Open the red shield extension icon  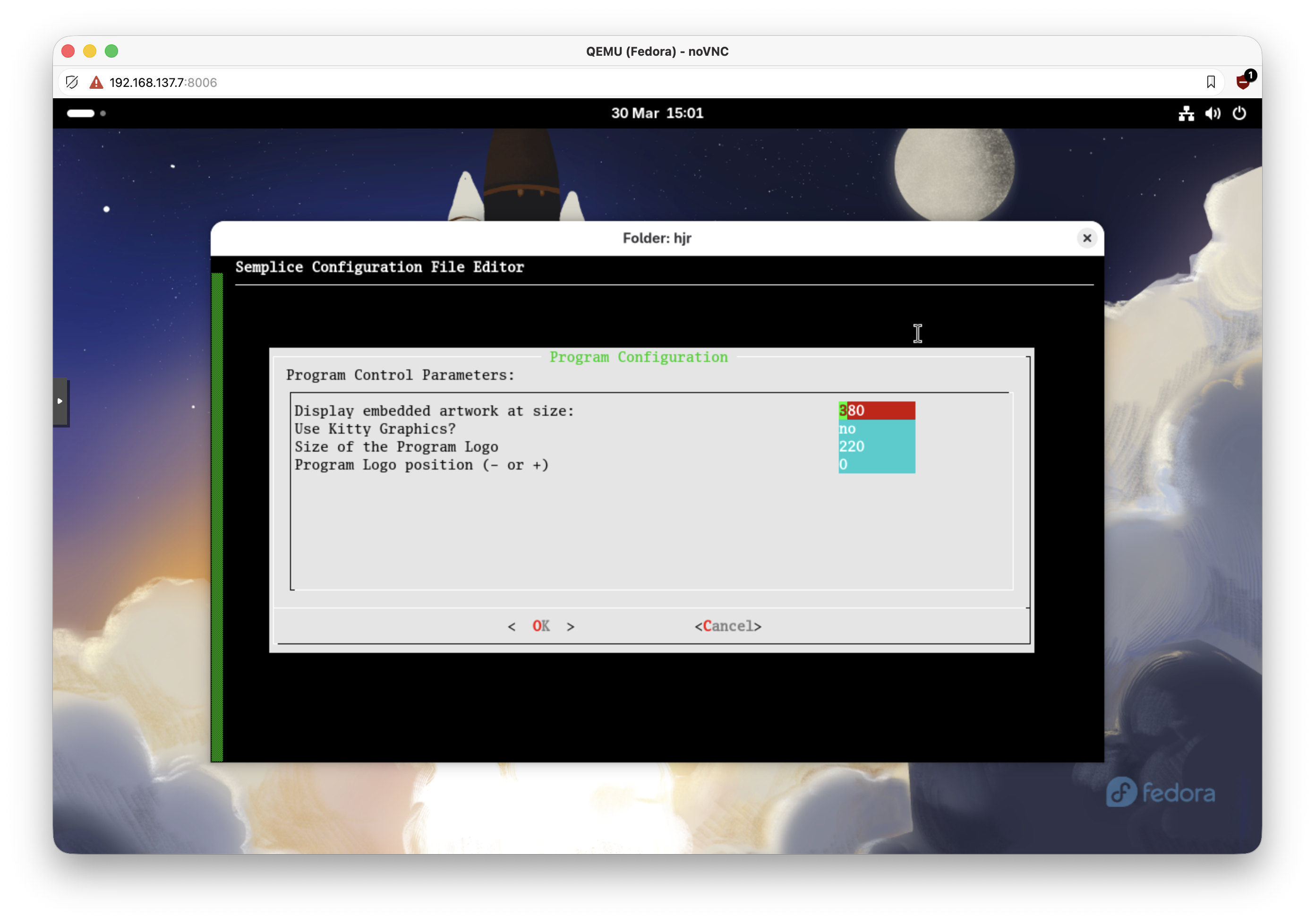tap(1243, 82)
